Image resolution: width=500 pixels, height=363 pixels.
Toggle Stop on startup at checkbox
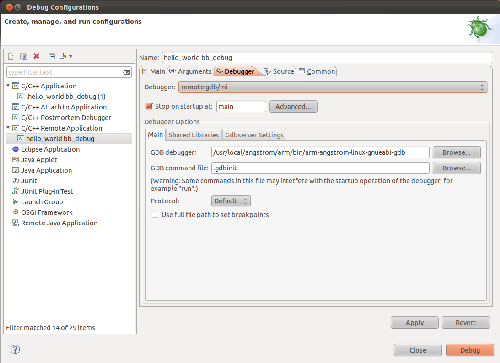[149, 106]
